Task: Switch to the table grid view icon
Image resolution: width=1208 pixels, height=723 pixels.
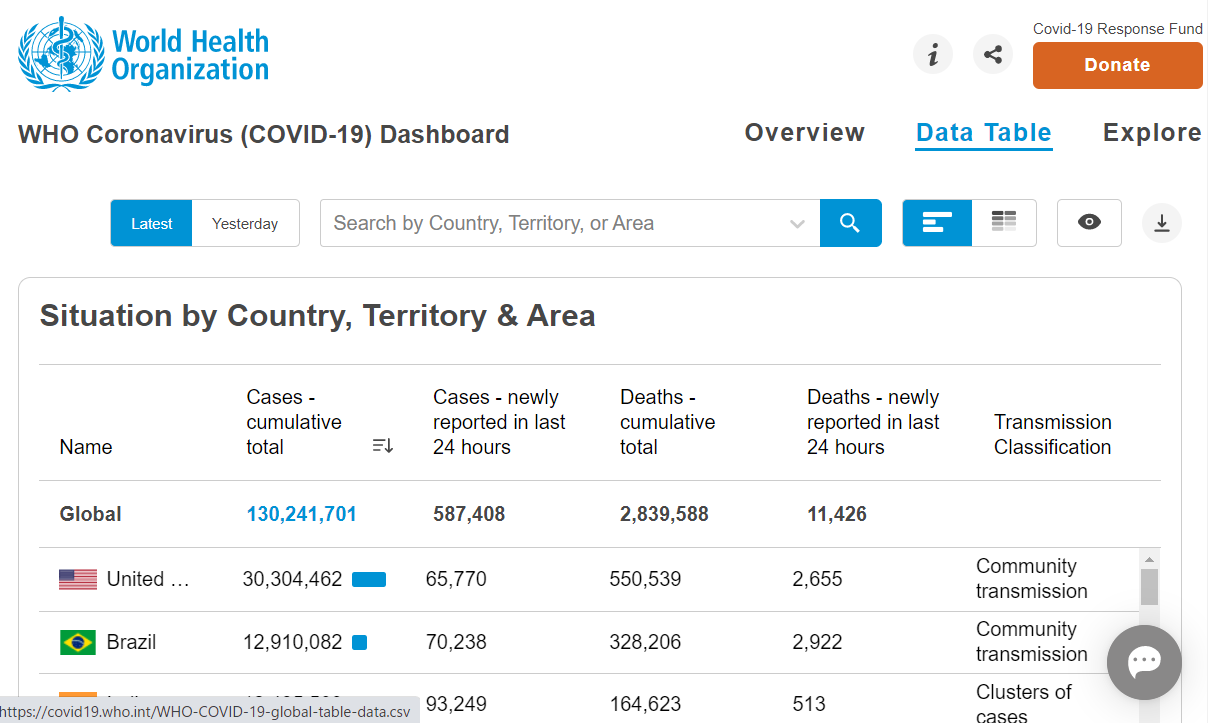Action: [1004, 223]
